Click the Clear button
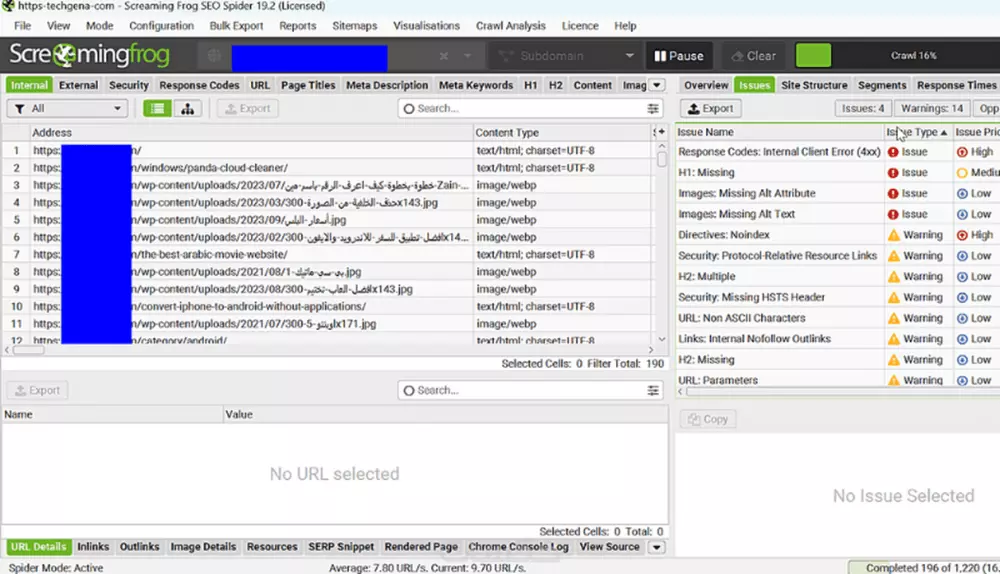This screenshot has height=574, width=1000. (x=754, y=56)
